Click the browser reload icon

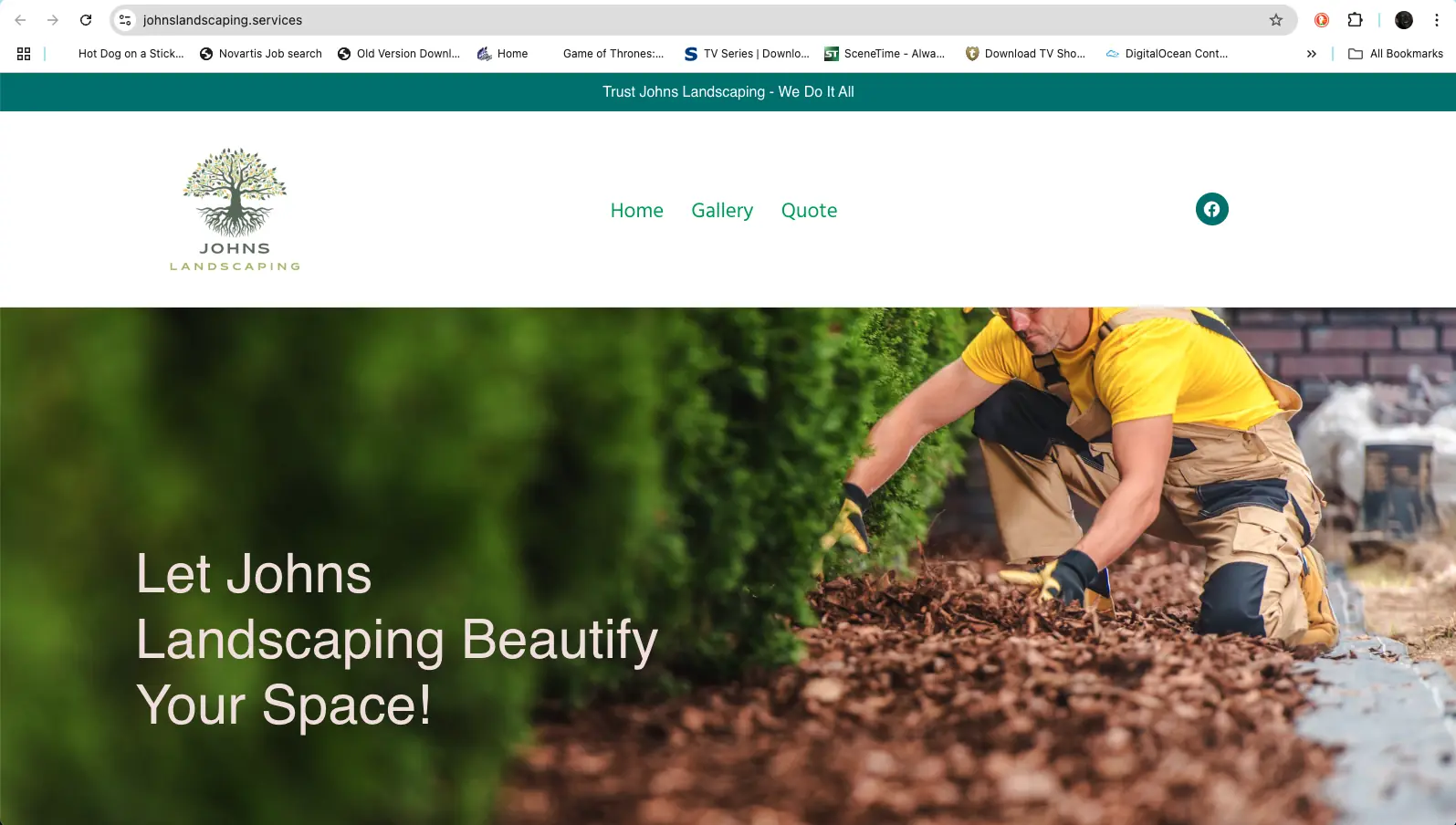(x=86, y=20)
